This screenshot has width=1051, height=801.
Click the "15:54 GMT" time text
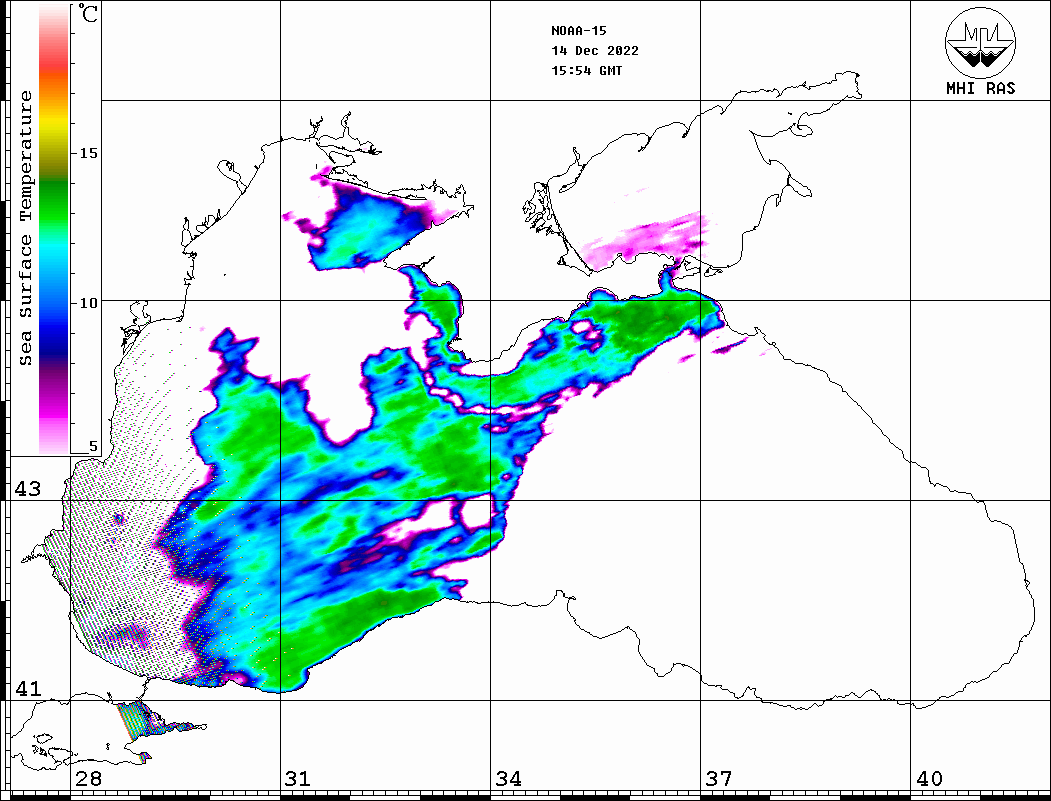586,70
